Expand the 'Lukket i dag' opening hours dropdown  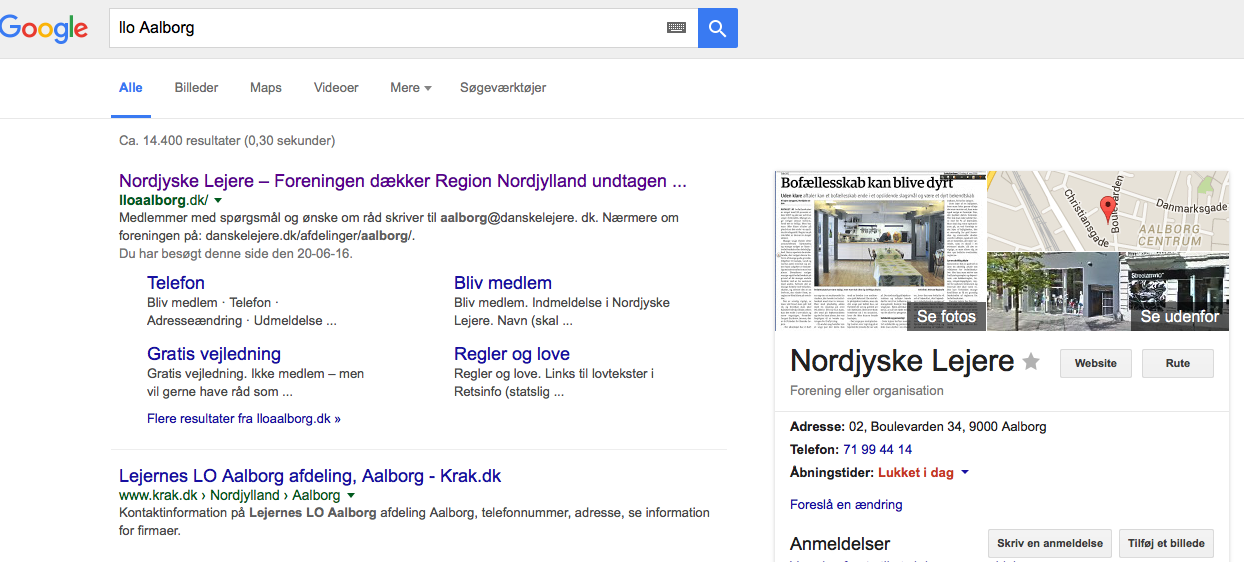[x=923, y=472]
